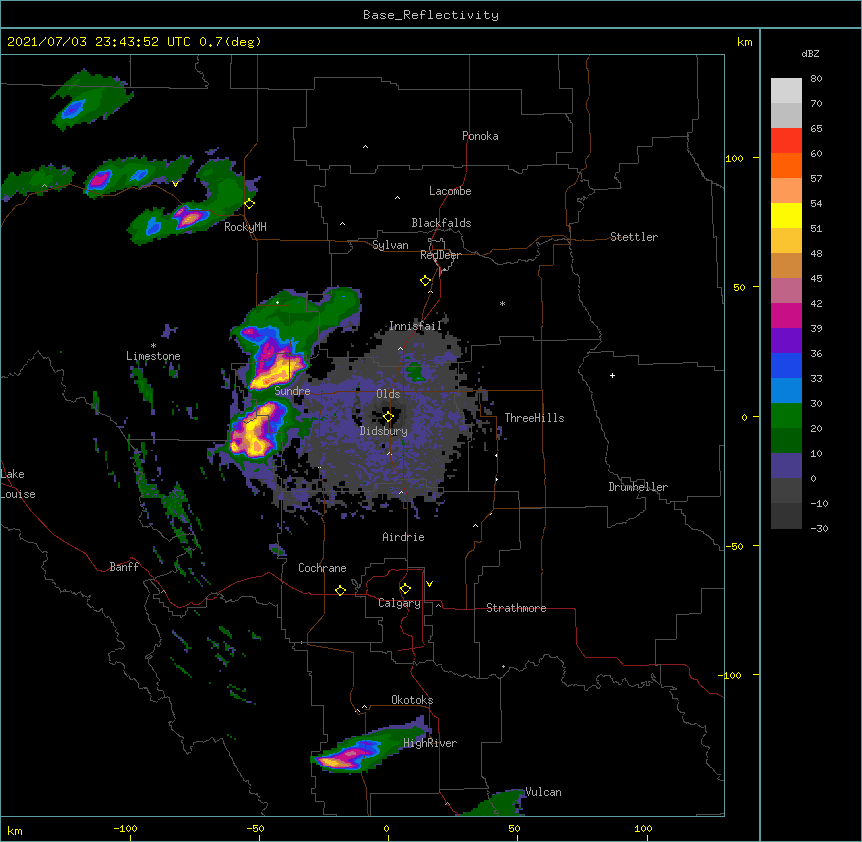This screenshot has width=862, height=842.
Task: Click the ThreeHills label
Action: 534,418
